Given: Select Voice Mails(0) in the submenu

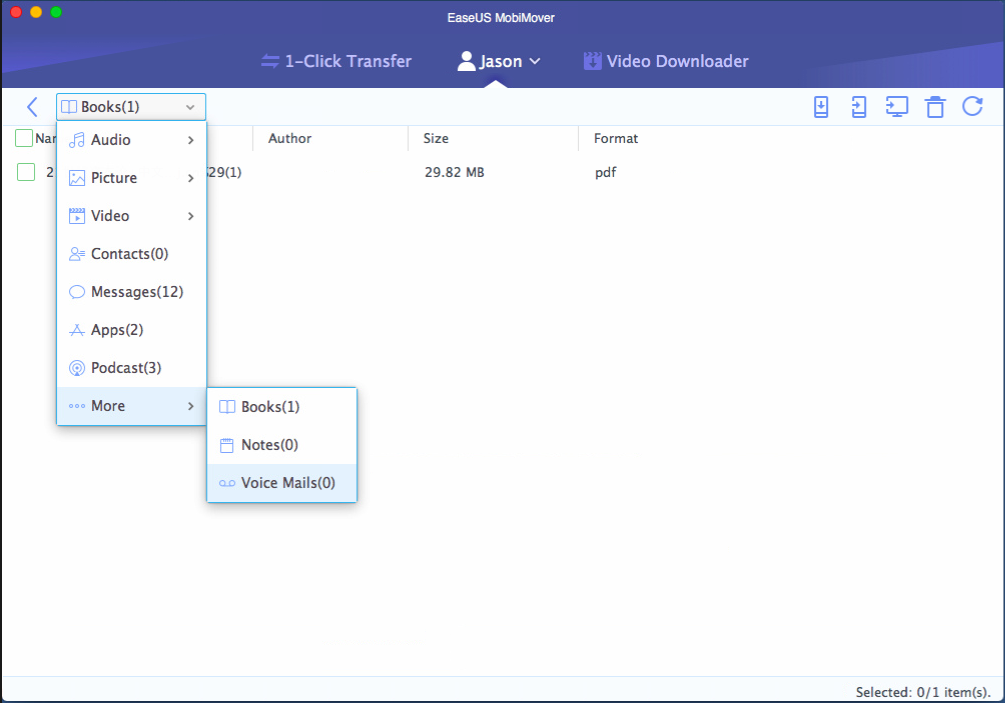Looking at the screenshot, I should pos(282,483).
